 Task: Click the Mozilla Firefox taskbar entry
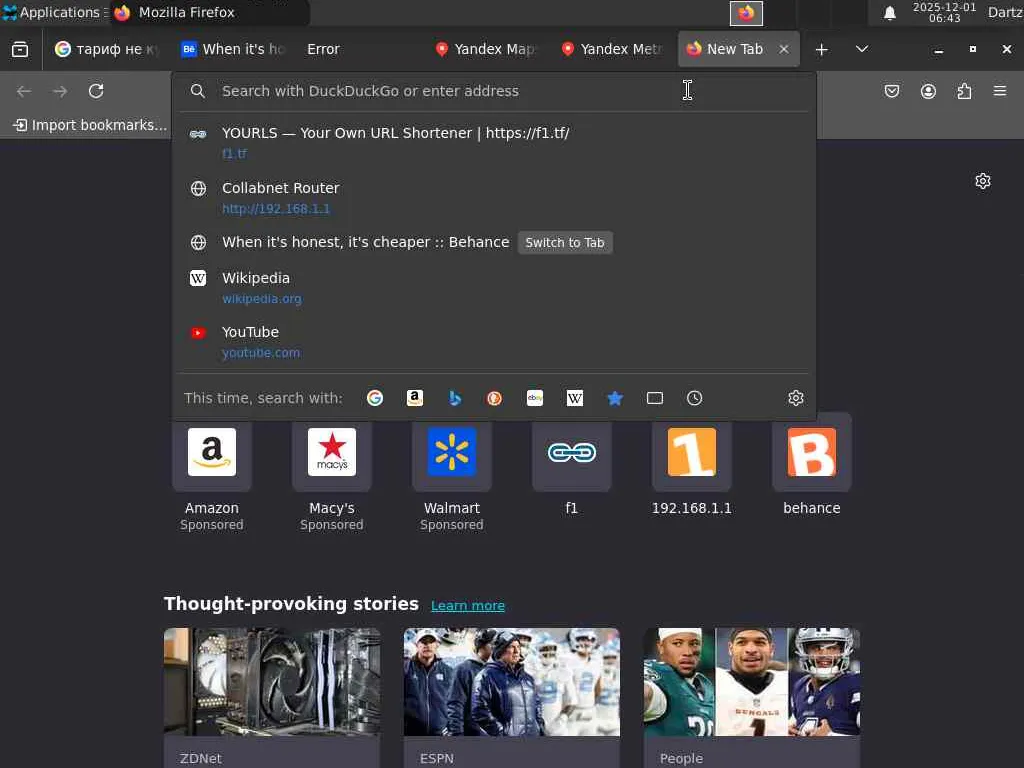click(x=209, y=12)
